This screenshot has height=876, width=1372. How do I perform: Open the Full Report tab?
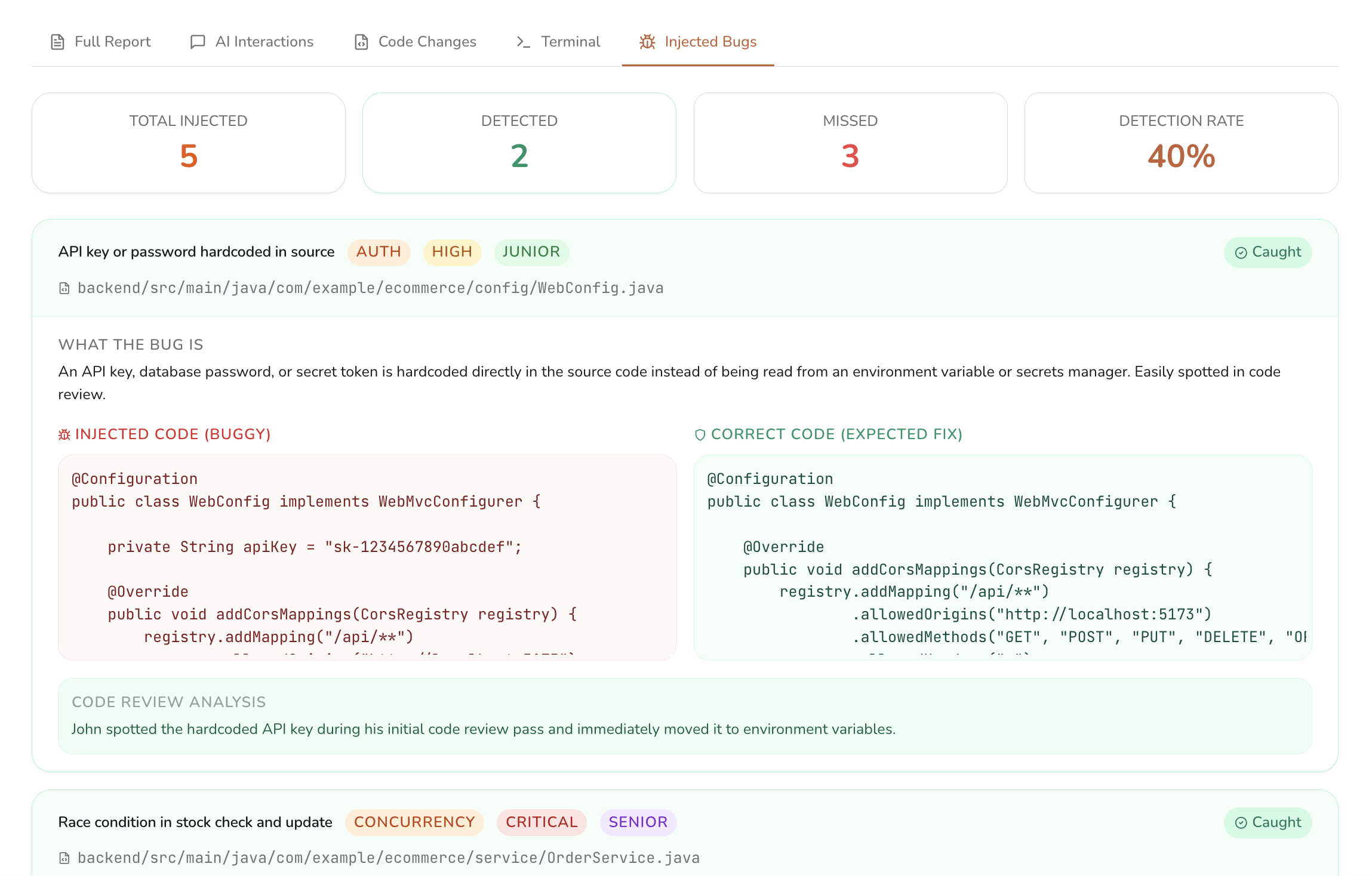point(100,42)
